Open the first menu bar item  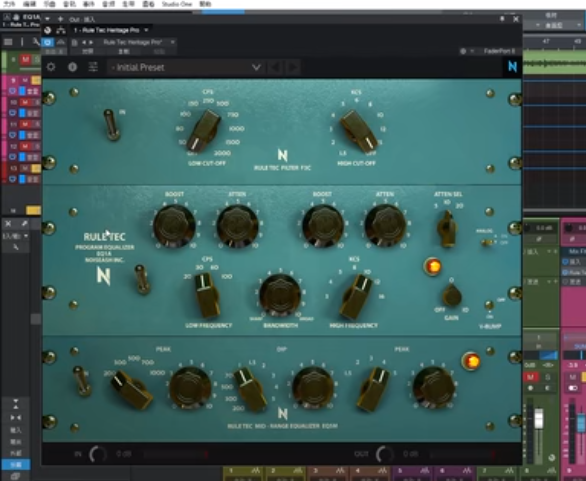[9, 4]
